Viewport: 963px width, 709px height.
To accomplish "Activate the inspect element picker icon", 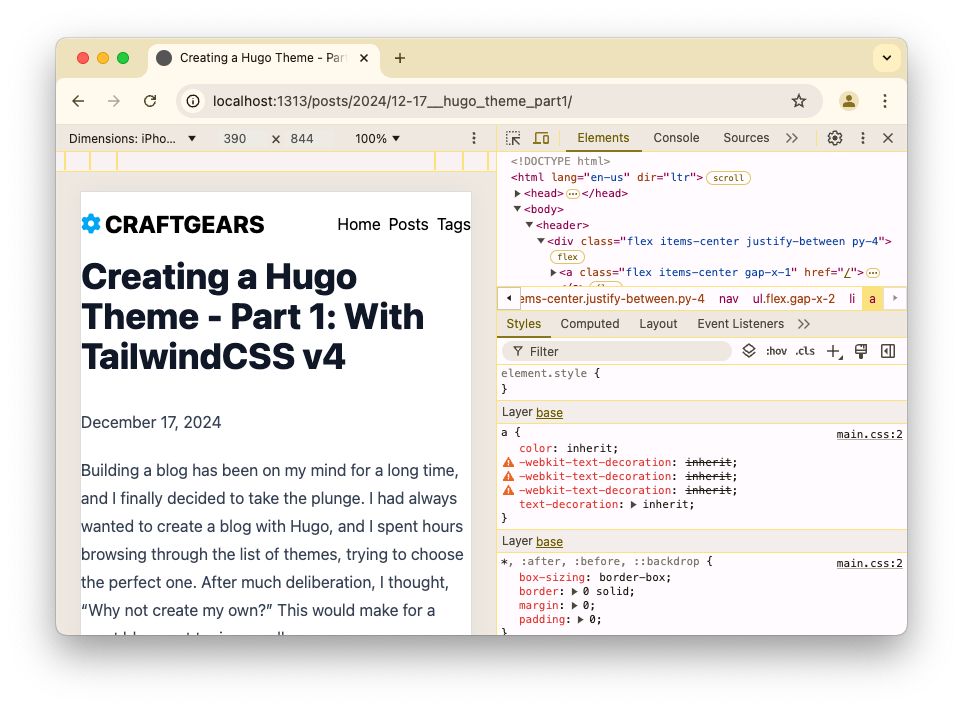I will pyautogui.click(x=513, y=138).
